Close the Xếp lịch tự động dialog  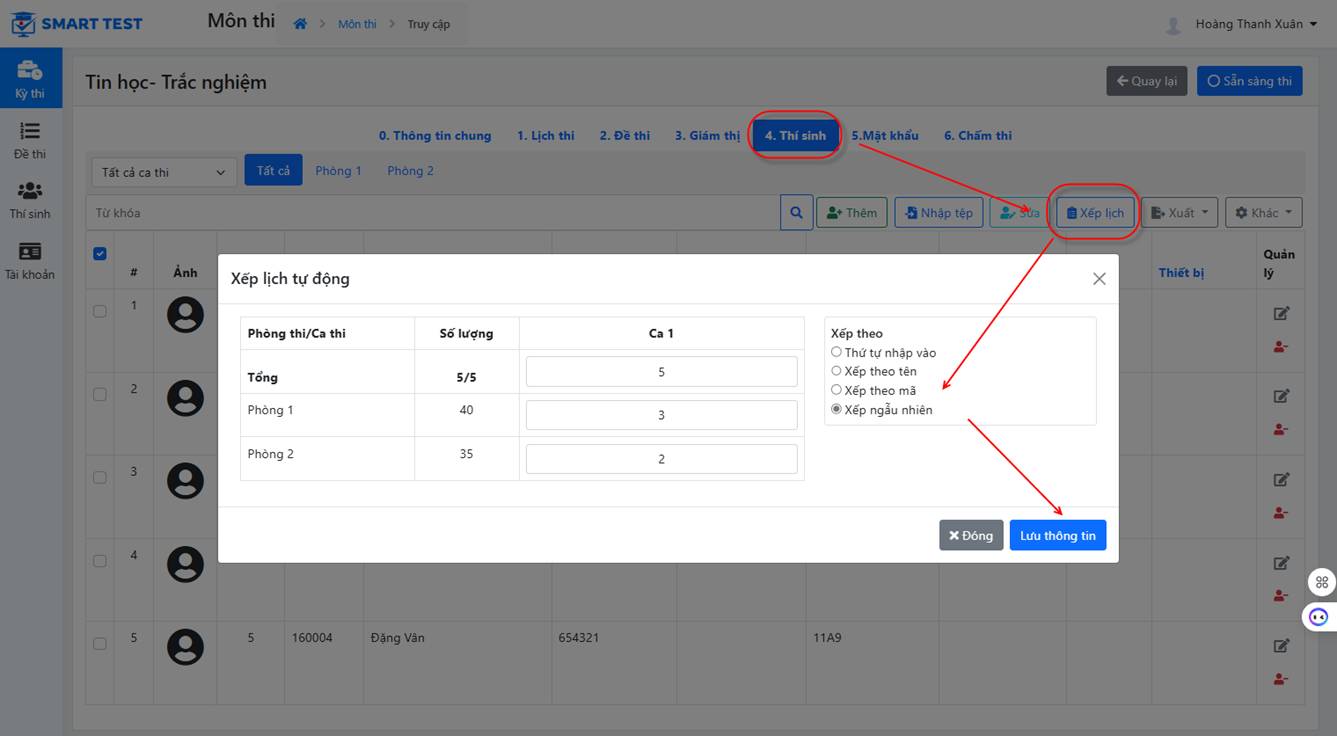(1099, 279)
